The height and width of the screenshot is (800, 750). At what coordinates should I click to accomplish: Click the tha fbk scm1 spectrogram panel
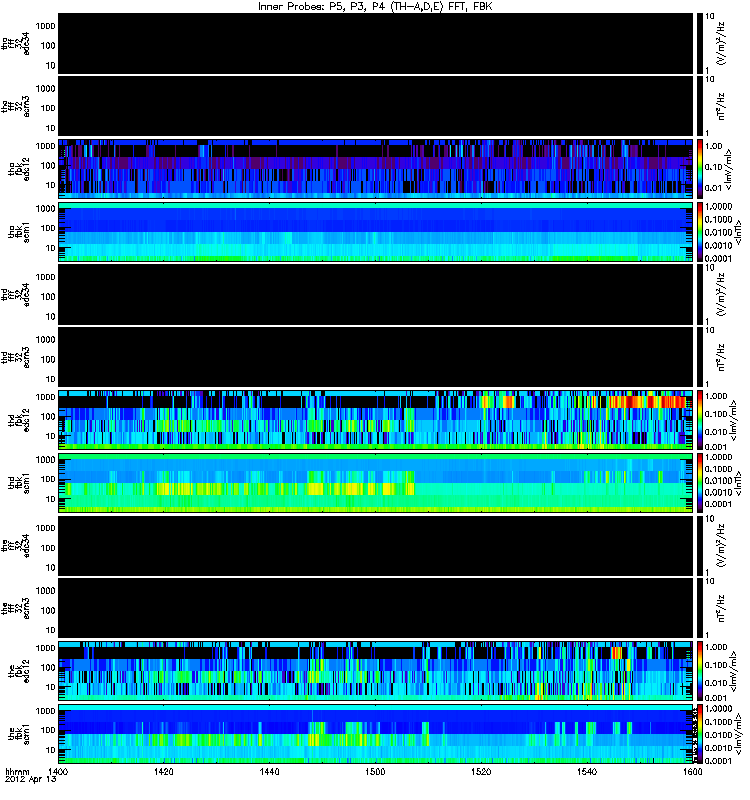[376, 232]
